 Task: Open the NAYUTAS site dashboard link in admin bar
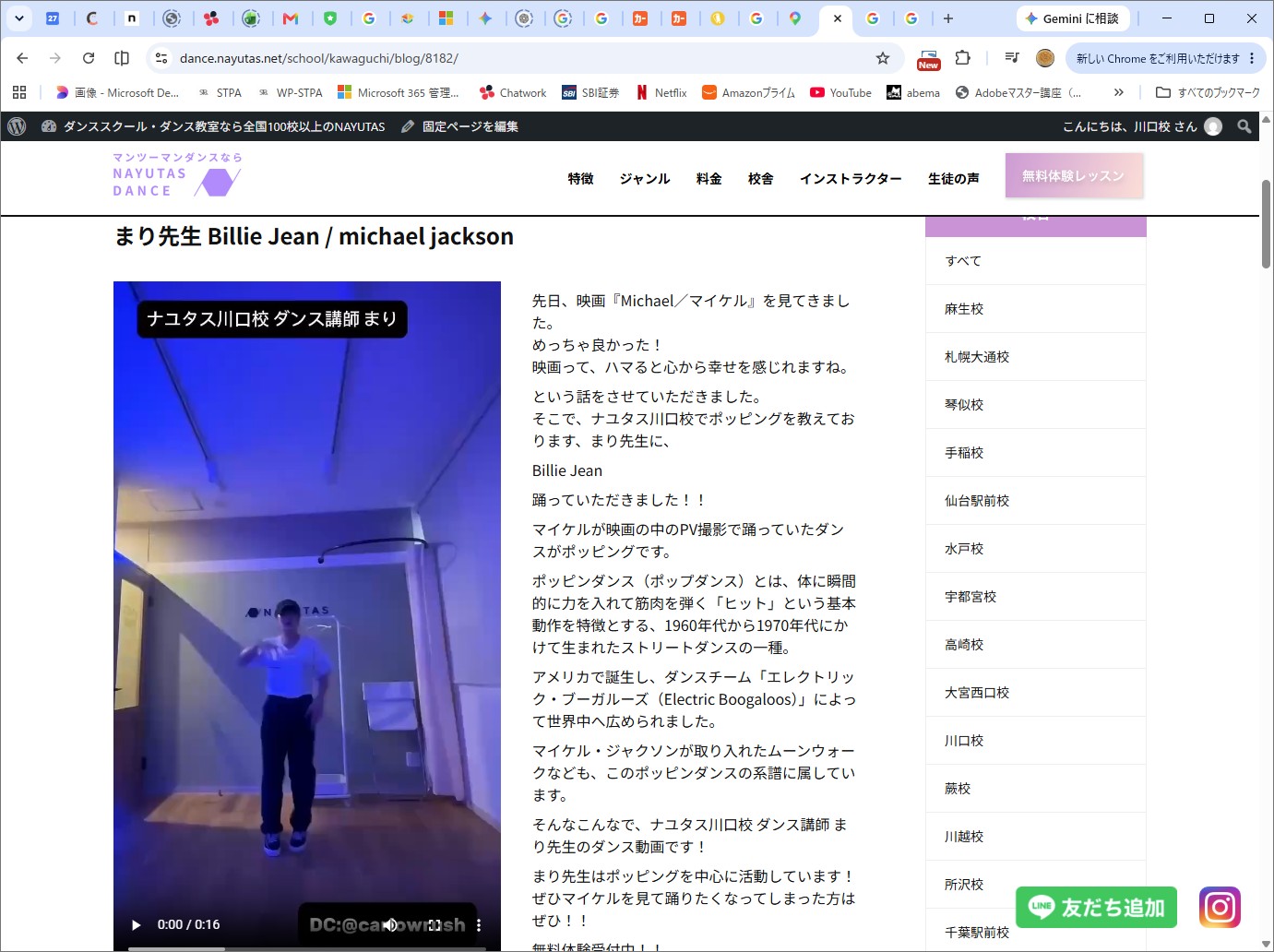click(x=213, y=126)
